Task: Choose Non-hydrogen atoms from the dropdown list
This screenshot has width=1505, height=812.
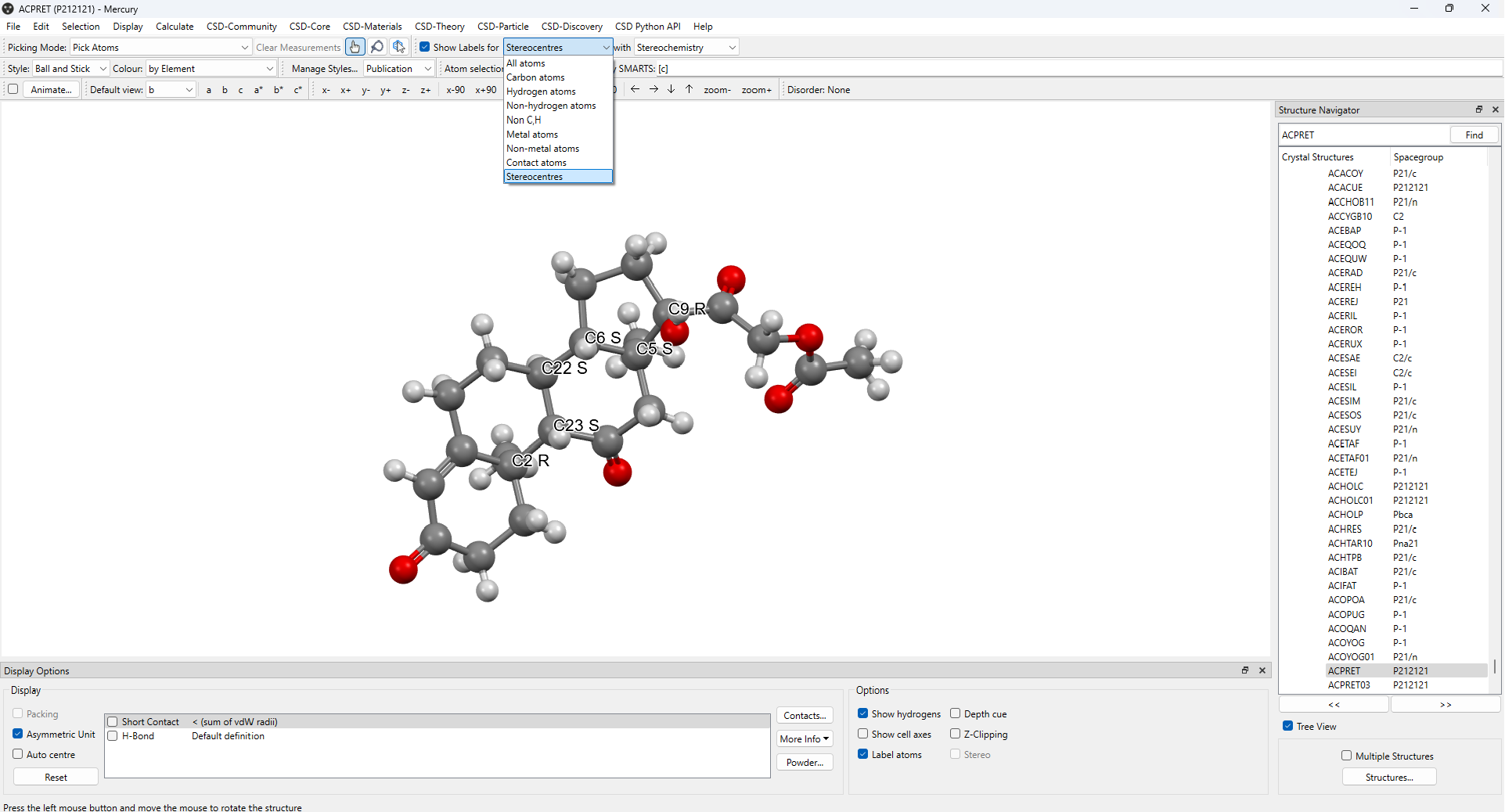Action: click(551, 106)
